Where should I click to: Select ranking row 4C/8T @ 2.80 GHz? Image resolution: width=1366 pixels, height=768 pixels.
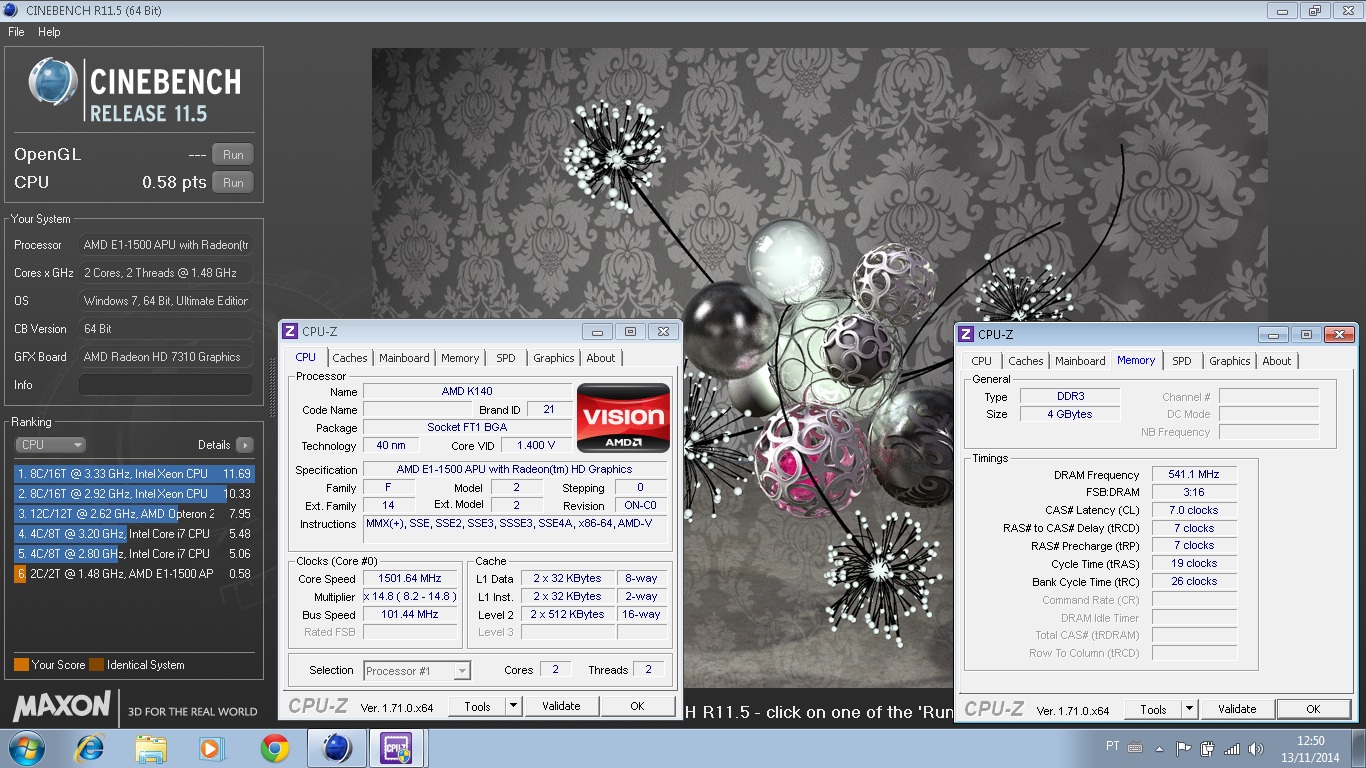[134, 554]
